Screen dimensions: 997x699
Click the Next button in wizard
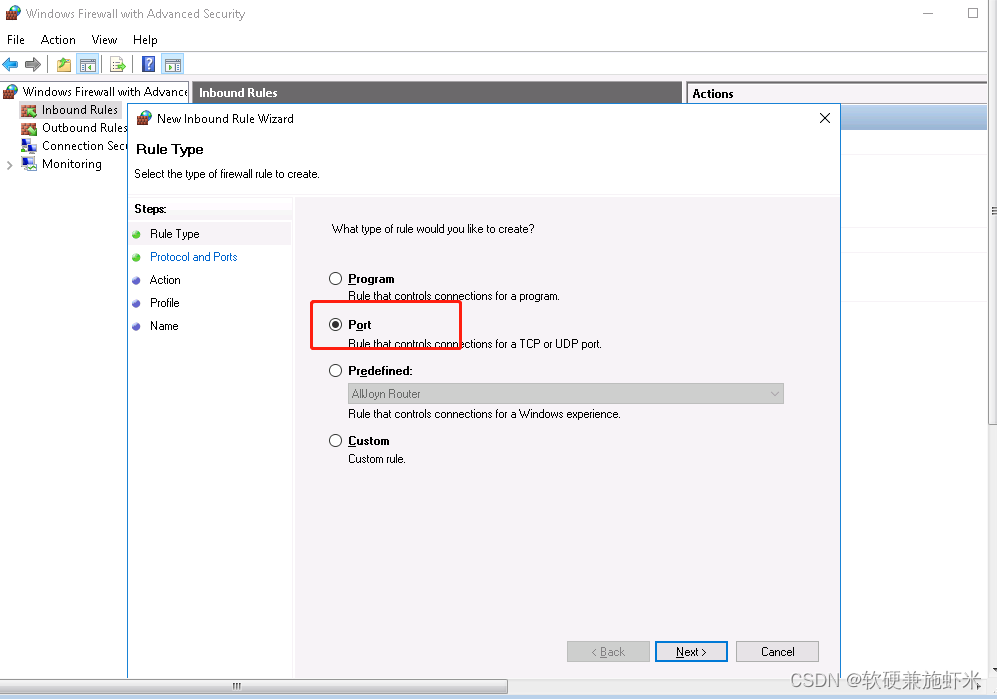coord(691,651)
